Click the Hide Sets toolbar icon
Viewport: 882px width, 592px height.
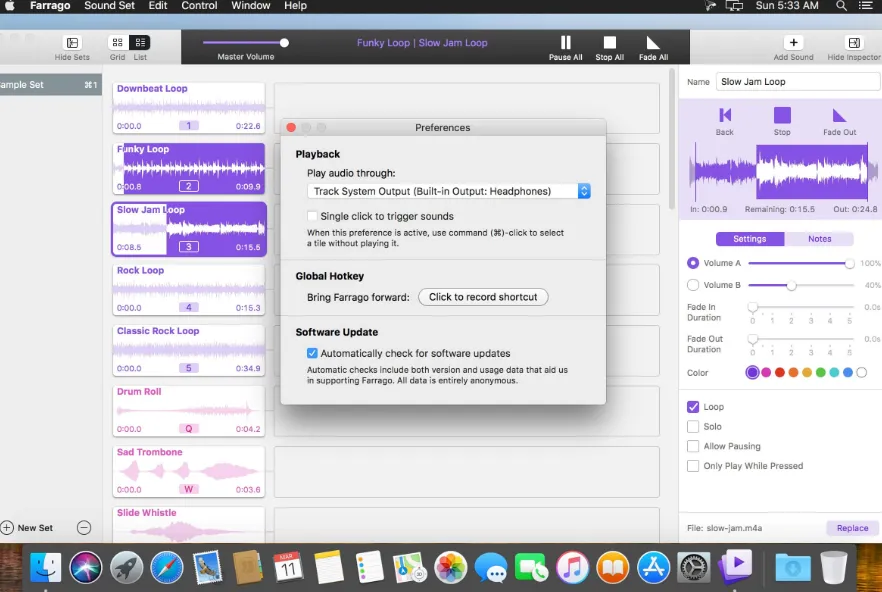tap(72, 43)
